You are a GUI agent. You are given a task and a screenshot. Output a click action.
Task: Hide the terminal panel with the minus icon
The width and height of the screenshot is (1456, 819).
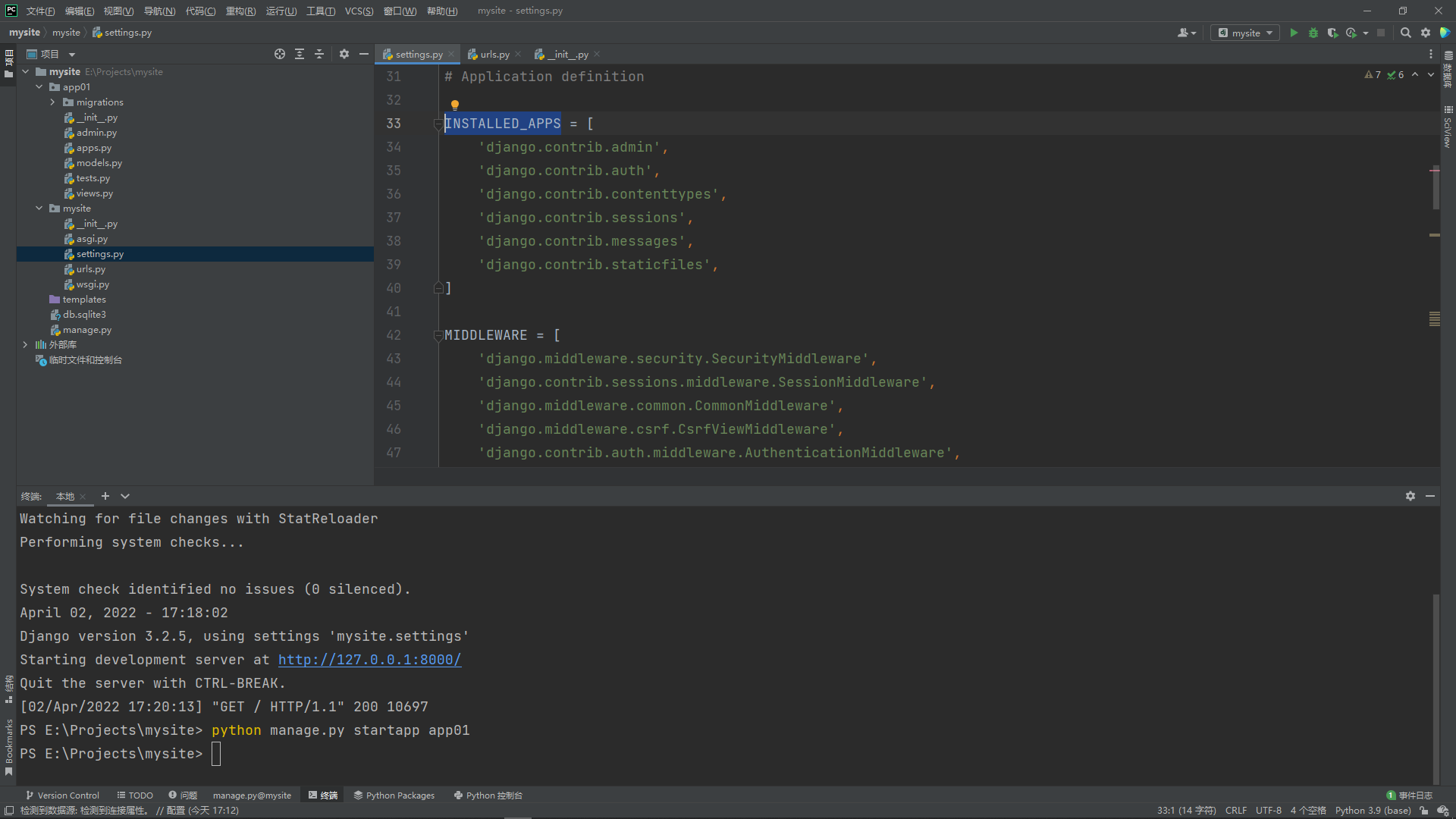pyautogui.click(x=1430, y=496)
